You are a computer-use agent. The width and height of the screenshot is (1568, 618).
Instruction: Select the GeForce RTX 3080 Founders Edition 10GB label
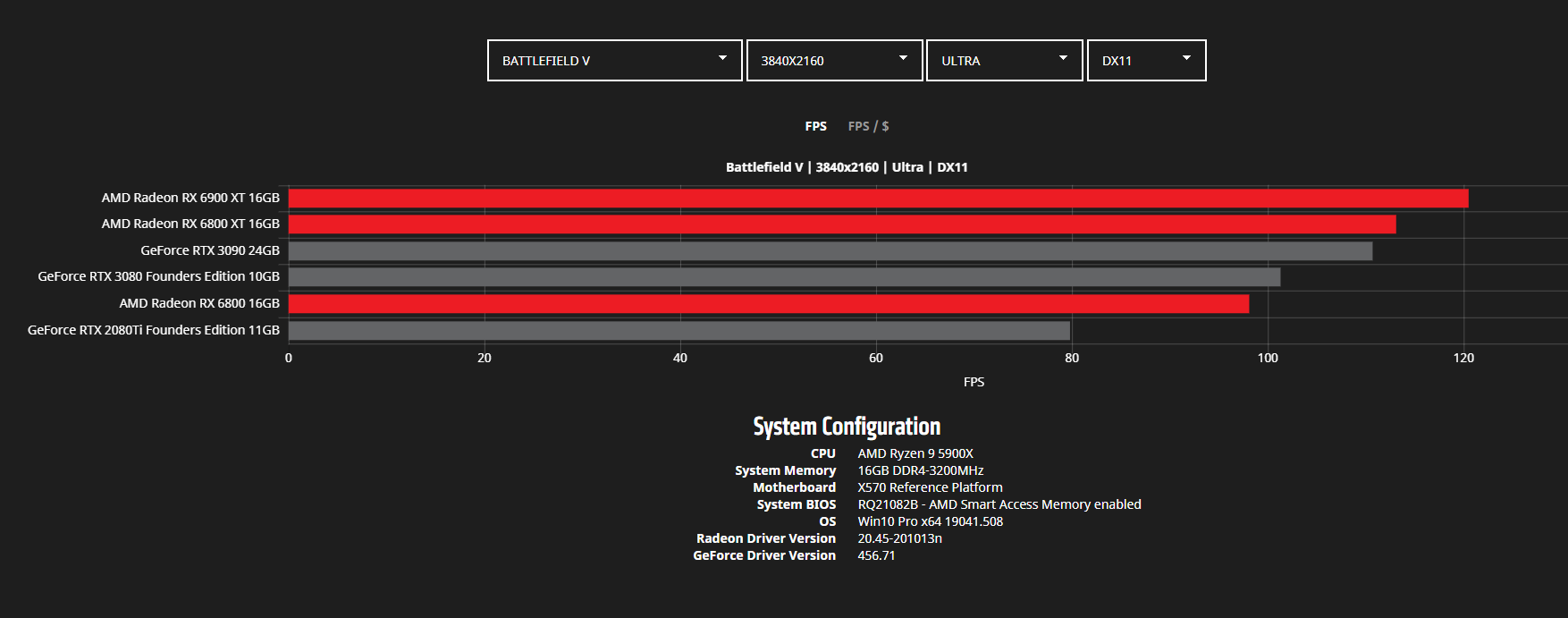click(159, 276)
